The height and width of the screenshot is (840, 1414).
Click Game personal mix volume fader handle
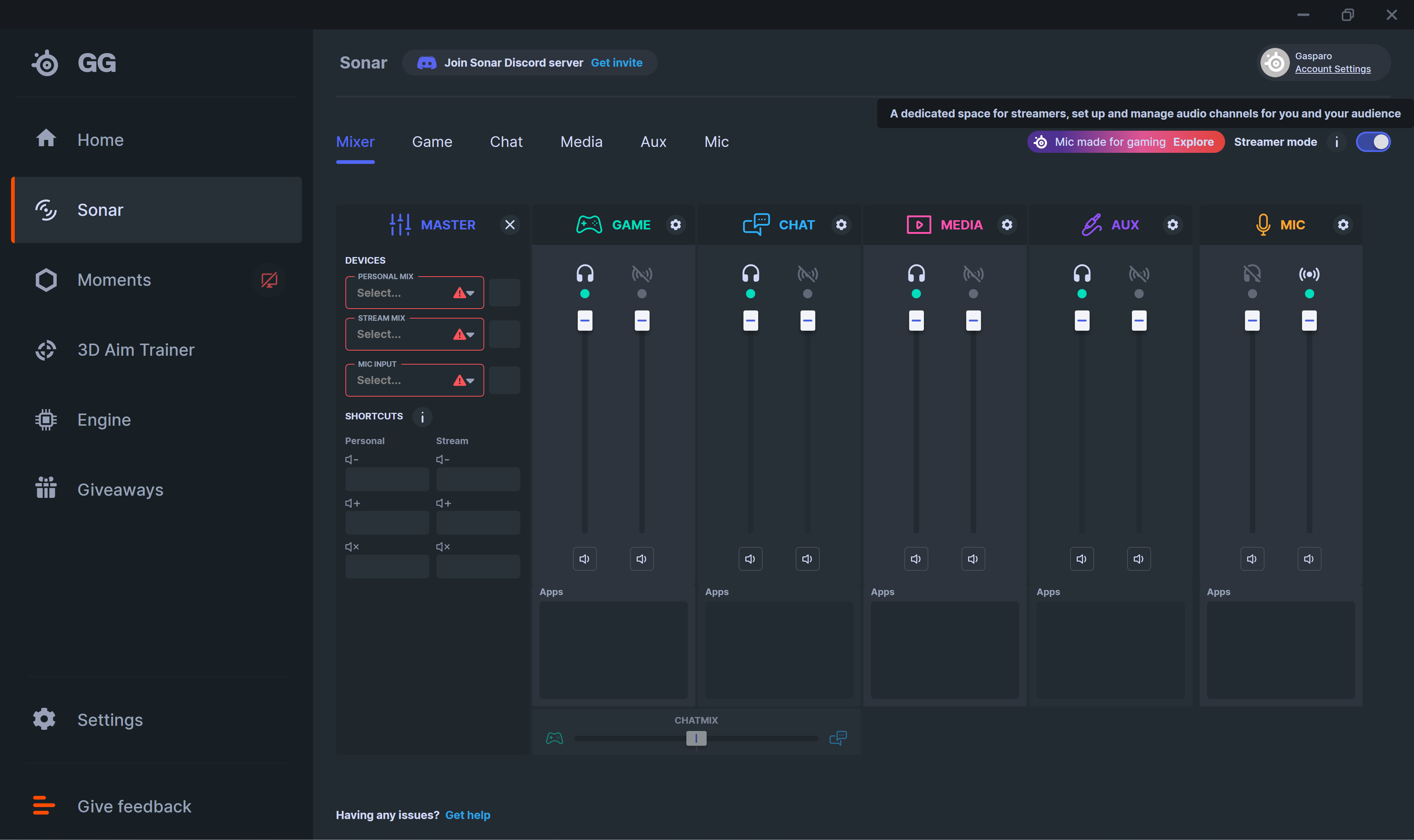[x=585, y=320]
